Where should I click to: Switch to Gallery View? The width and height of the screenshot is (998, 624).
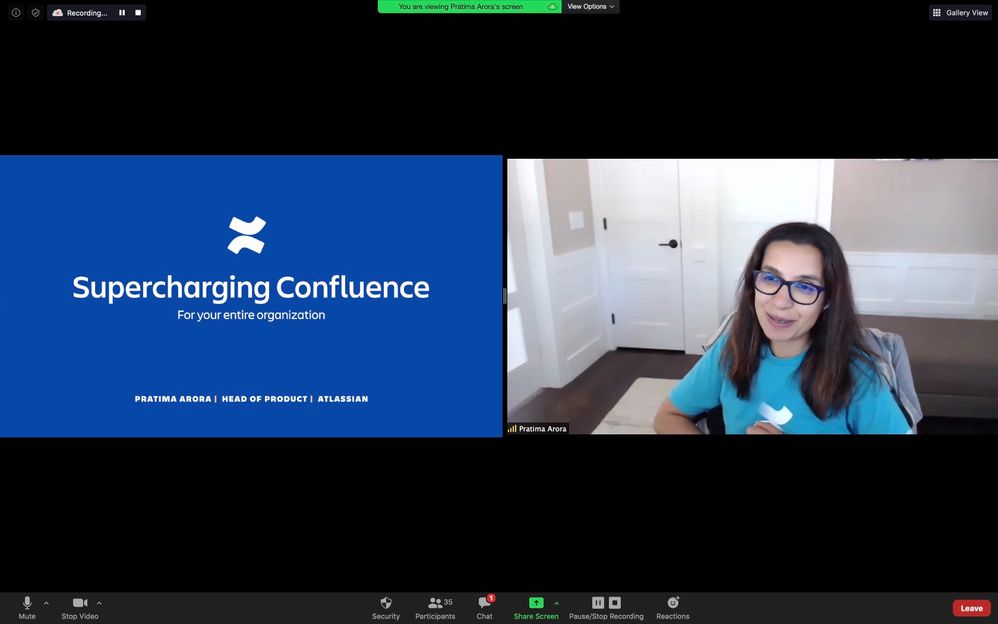[x=960, y=13]
